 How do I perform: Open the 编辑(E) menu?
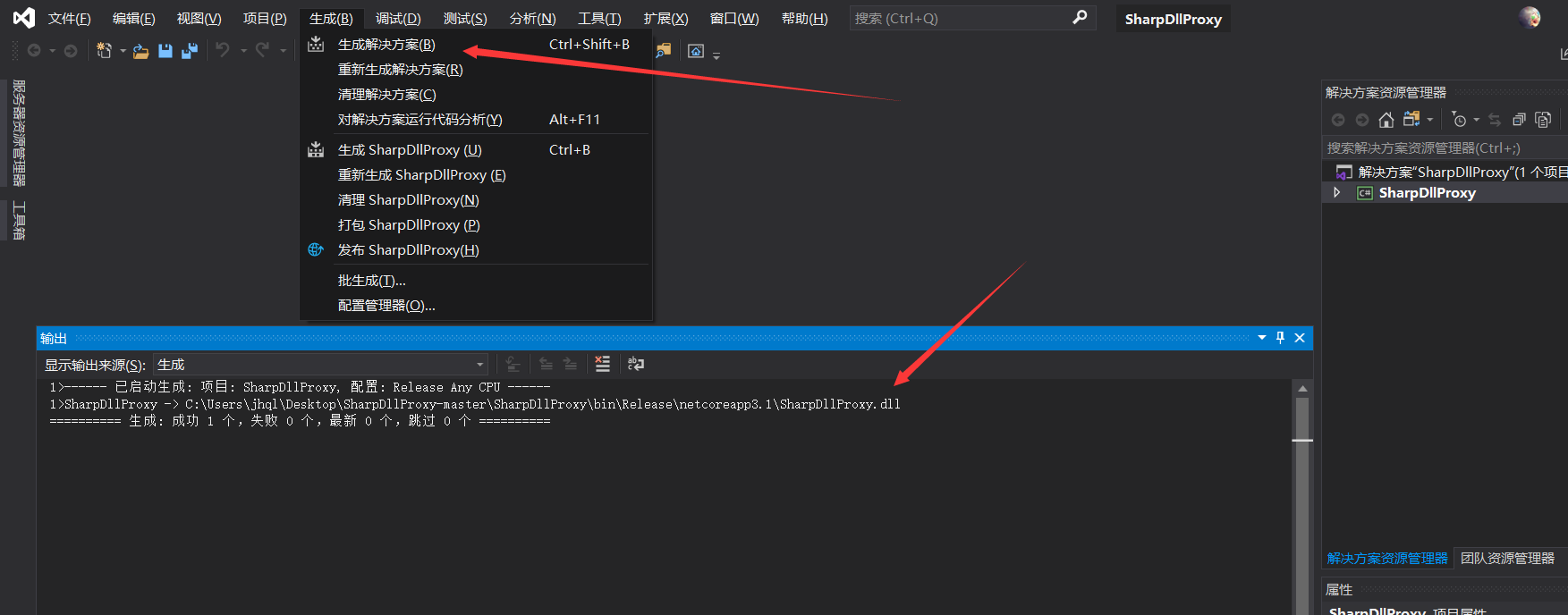point(133,19)
